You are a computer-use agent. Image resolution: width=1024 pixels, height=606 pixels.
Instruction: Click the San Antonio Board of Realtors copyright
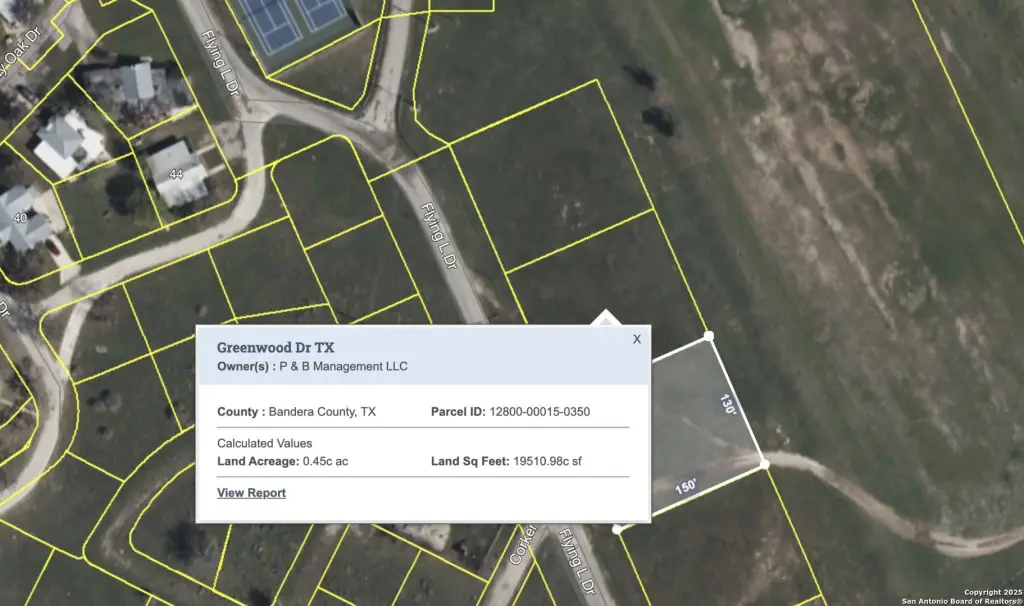[x=961, y=597]
